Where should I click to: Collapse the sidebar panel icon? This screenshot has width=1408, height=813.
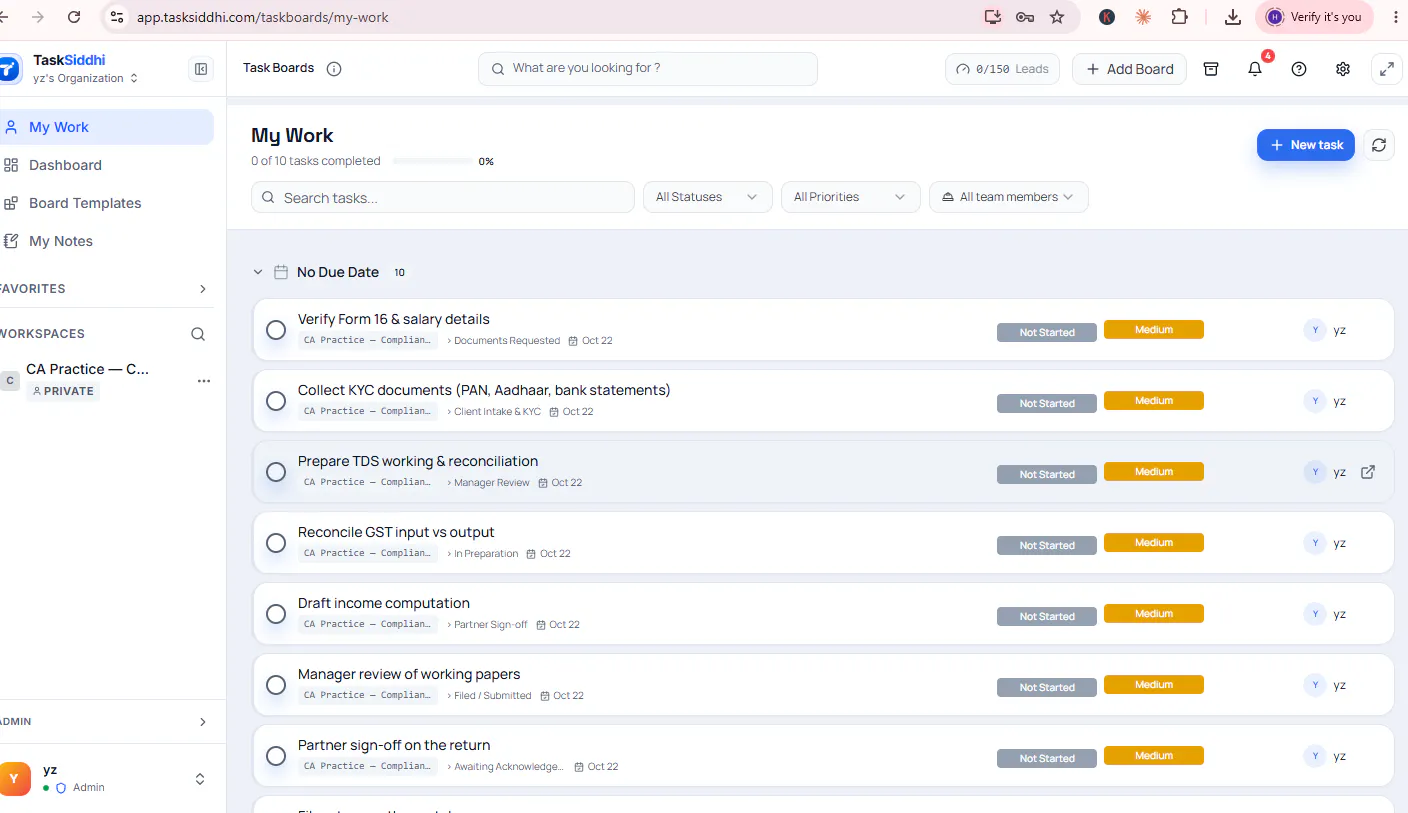(x=201, y=69)
